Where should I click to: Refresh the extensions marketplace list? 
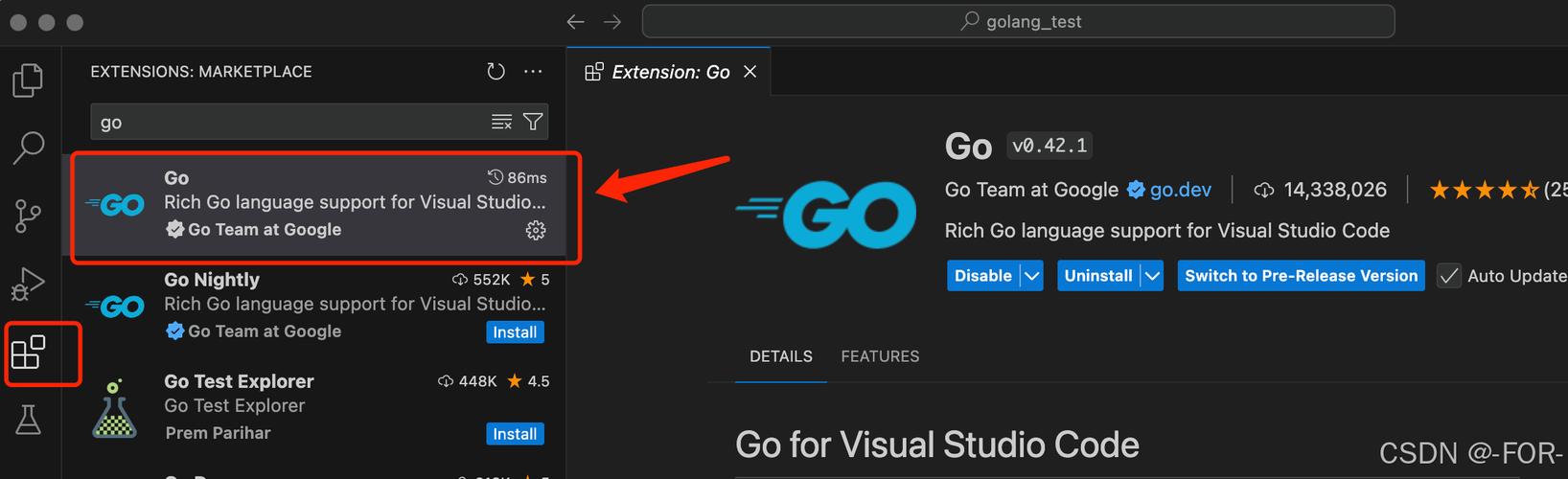pyautogui.click(x=496, y=72)
